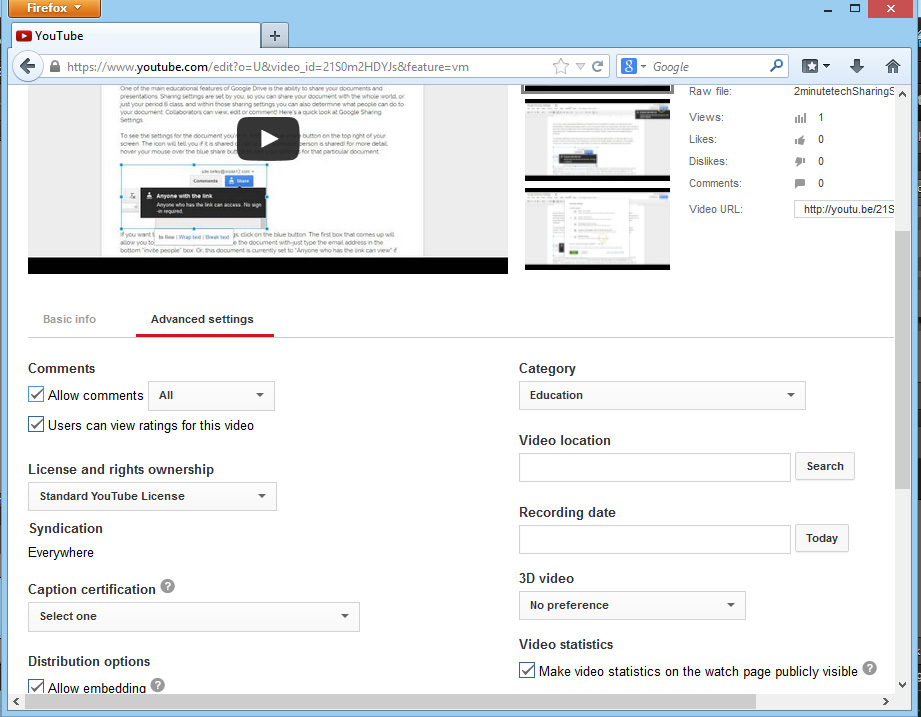Click the Dislikes thumbs-down icon

(x=800, y=161)
